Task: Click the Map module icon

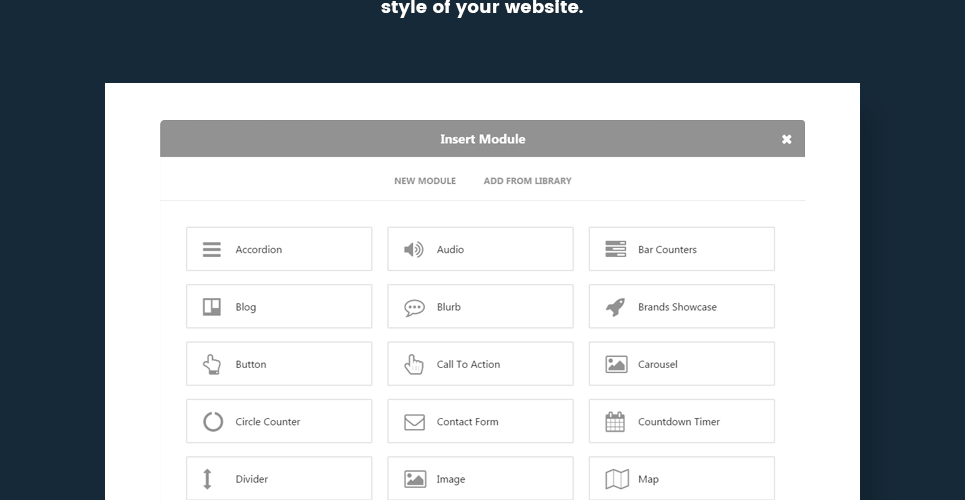Action: (617, 479)
